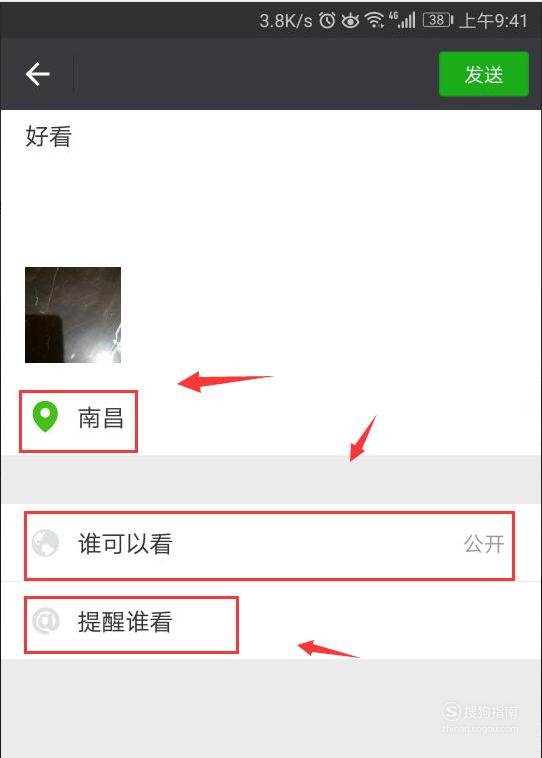Viewport: 542px width, 758px height.
Task: Tap the green 发送 send button
Action: [x=483, y=74]
